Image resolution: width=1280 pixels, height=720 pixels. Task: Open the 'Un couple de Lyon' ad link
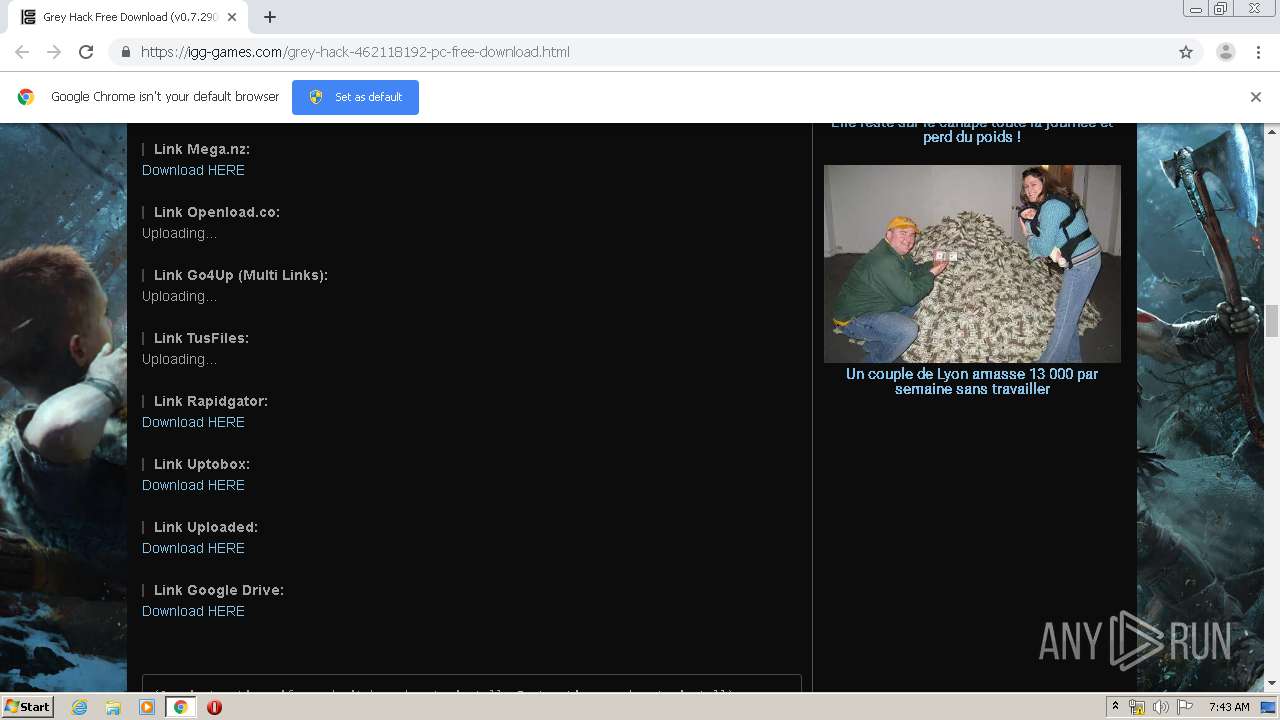[x=972, y=381]
